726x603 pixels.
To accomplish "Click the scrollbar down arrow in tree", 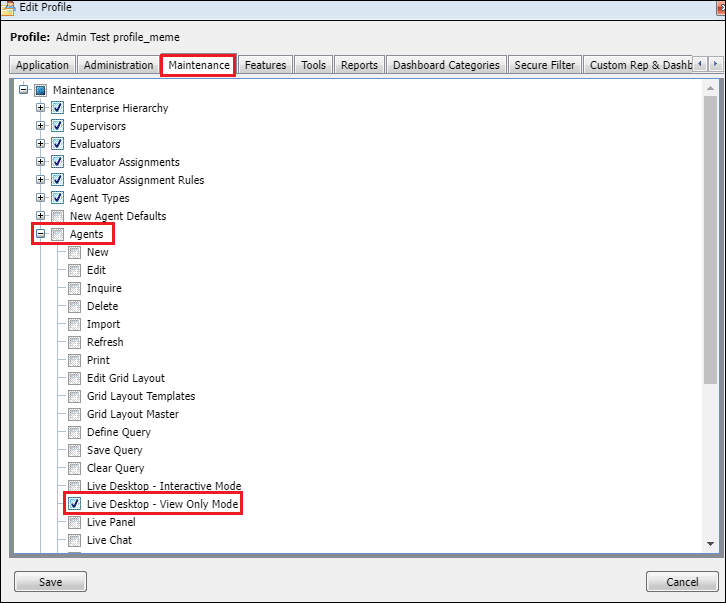I will point(710,543).
